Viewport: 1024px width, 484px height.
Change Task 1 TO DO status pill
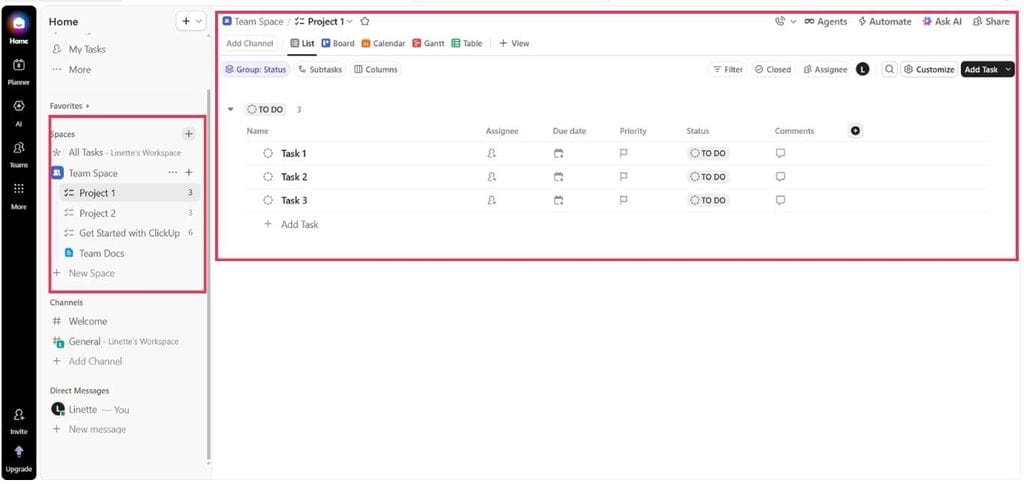pos(709,153)
